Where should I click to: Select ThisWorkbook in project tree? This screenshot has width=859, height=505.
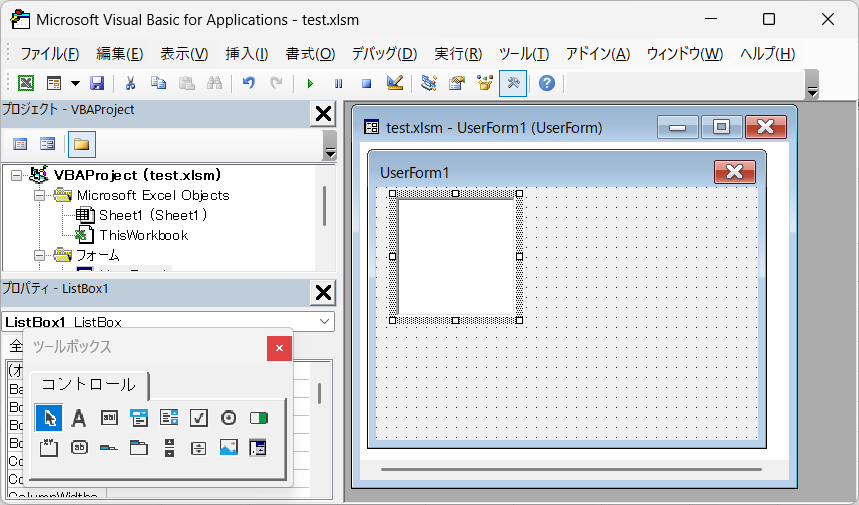pyautogui.click(x=144, y=235)
